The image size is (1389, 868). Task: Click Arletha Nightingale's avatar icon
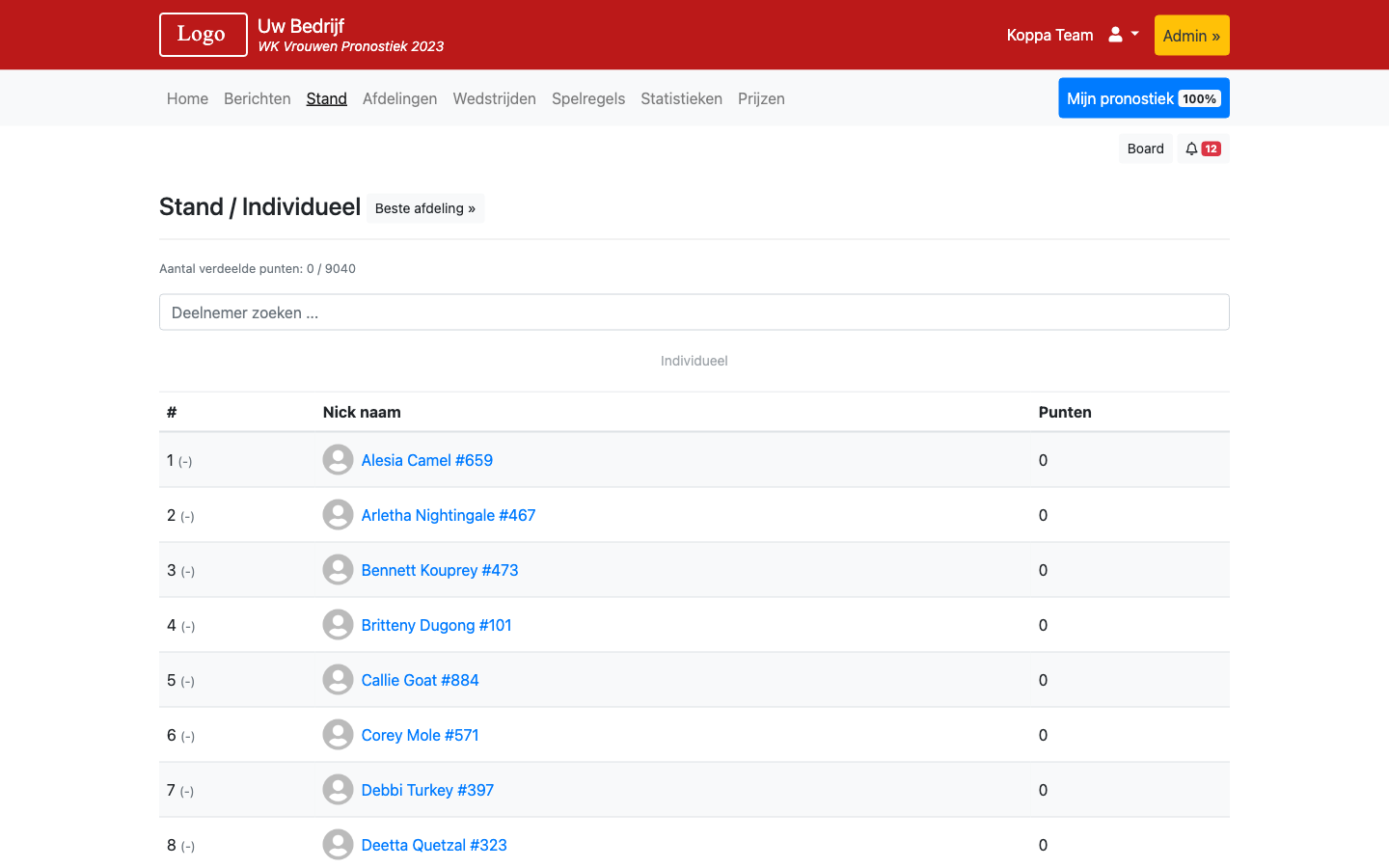pyautogui.click(x=338, y=515)
